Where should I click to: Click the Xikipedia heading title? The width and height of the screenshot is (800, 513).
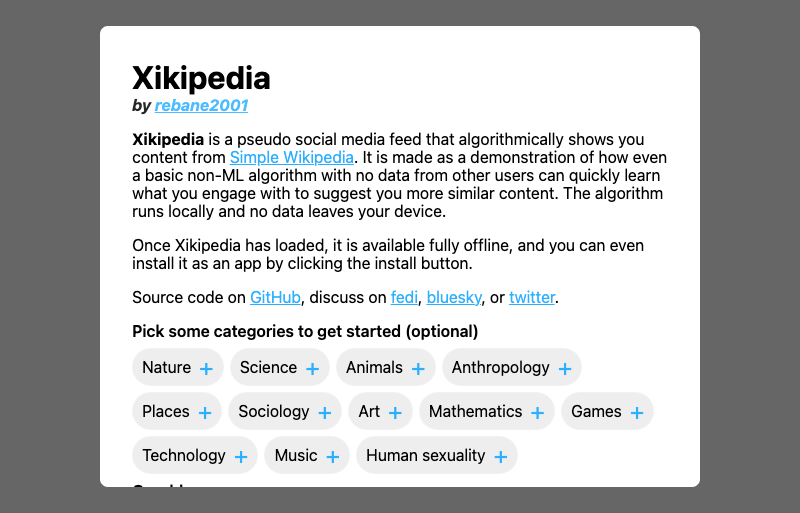point(201,78)
